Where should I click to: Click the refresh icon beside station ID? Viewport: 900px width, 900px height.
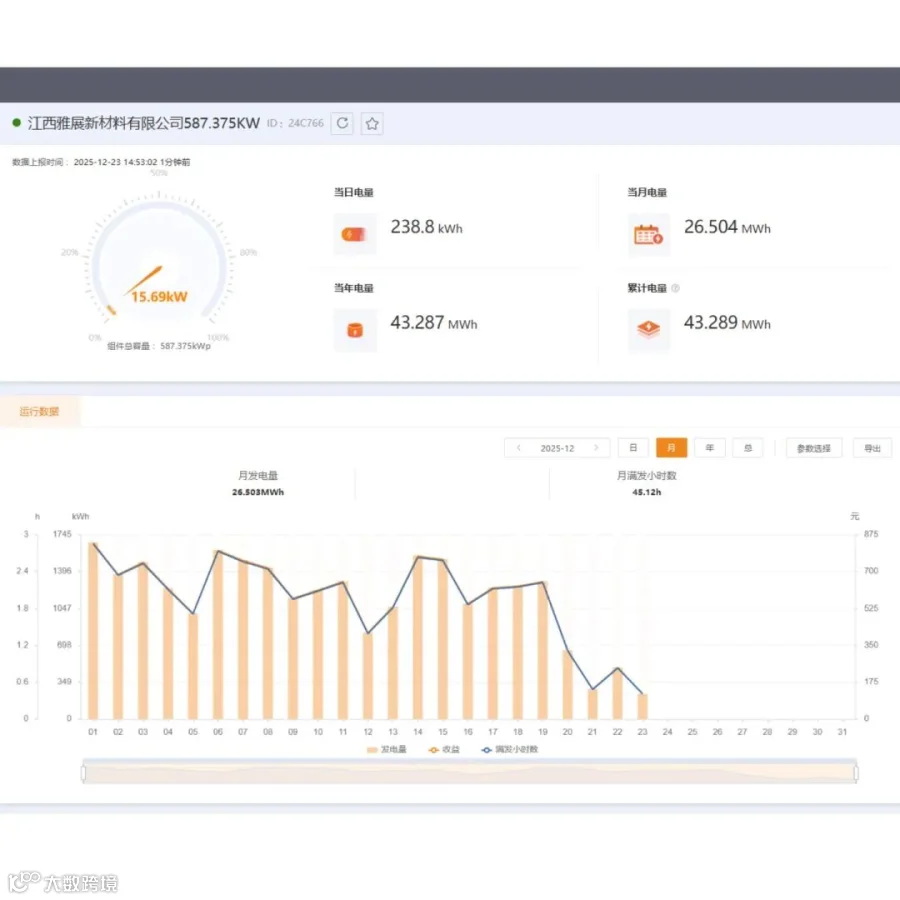pyautogui.click(x=342, y=123)
